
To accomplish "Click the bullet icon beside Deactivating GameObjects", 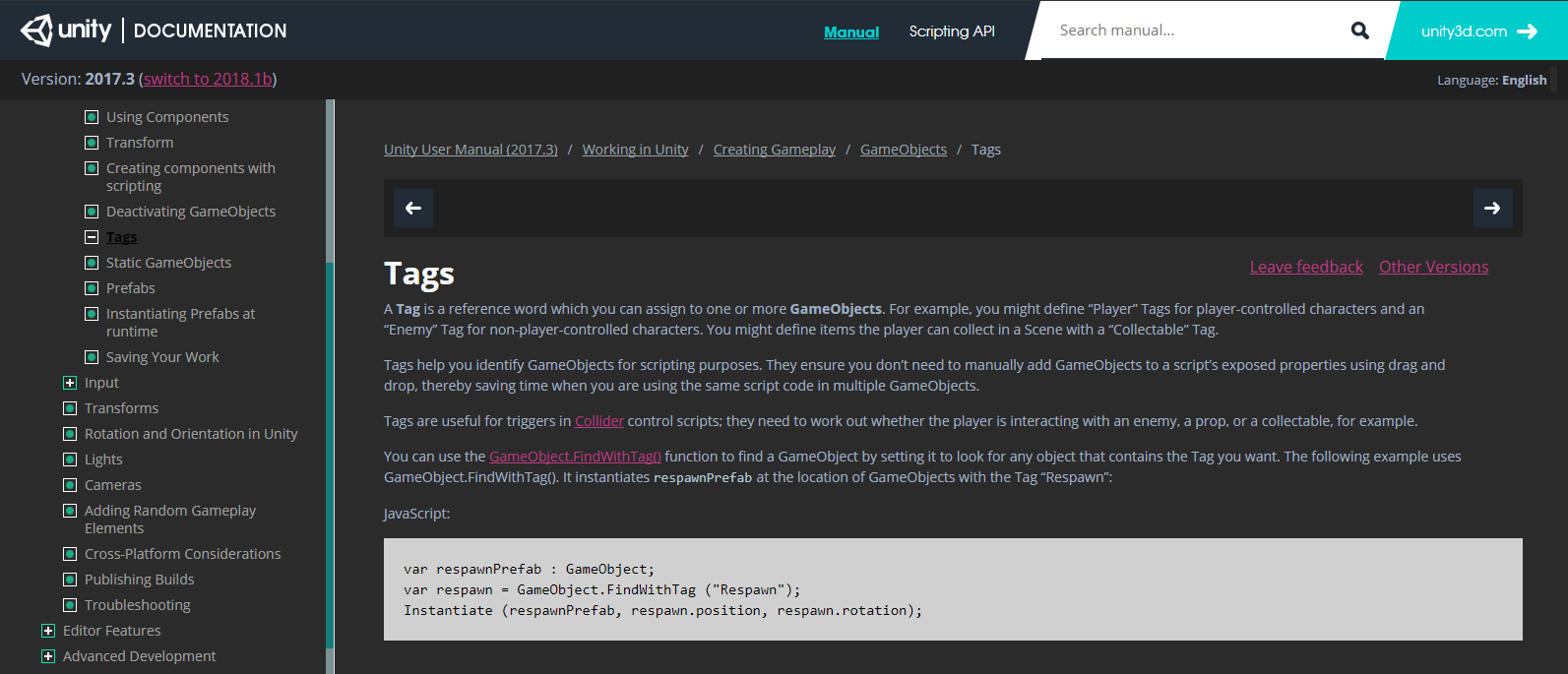I will pos(92,212).
